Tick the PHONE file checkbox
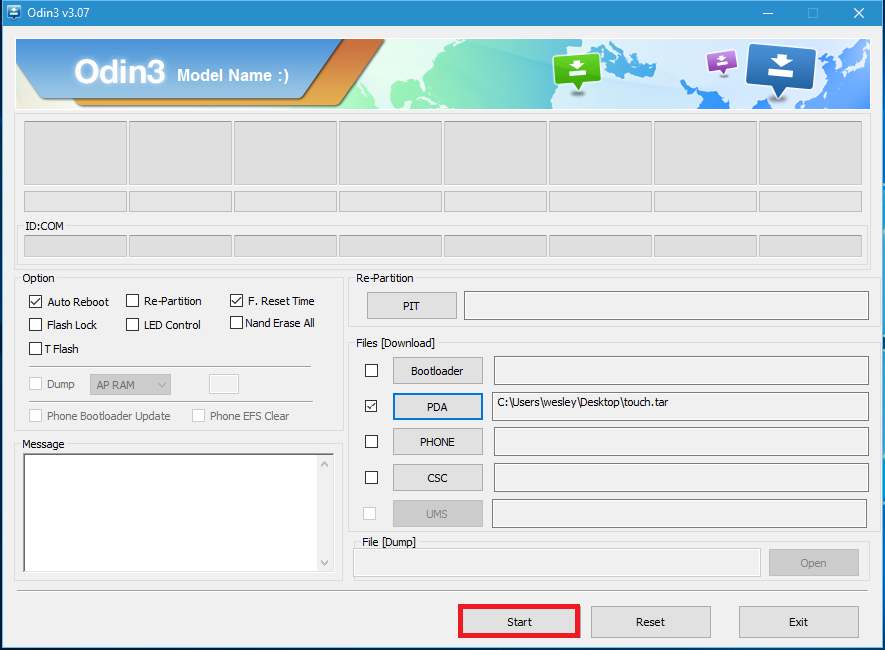This screenshot has height=650, width=885. point(371,441)
